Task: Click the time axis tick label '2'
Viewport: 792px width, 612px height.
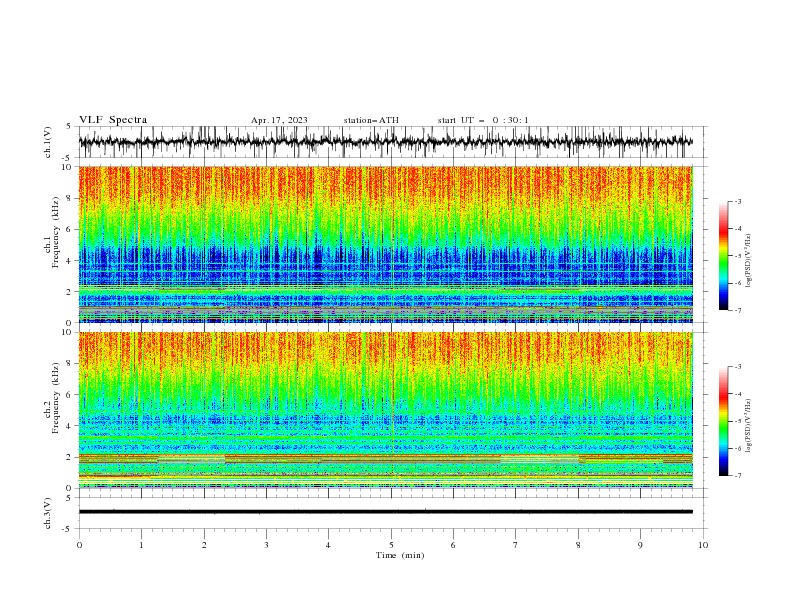Action: (x=204, y=545)
